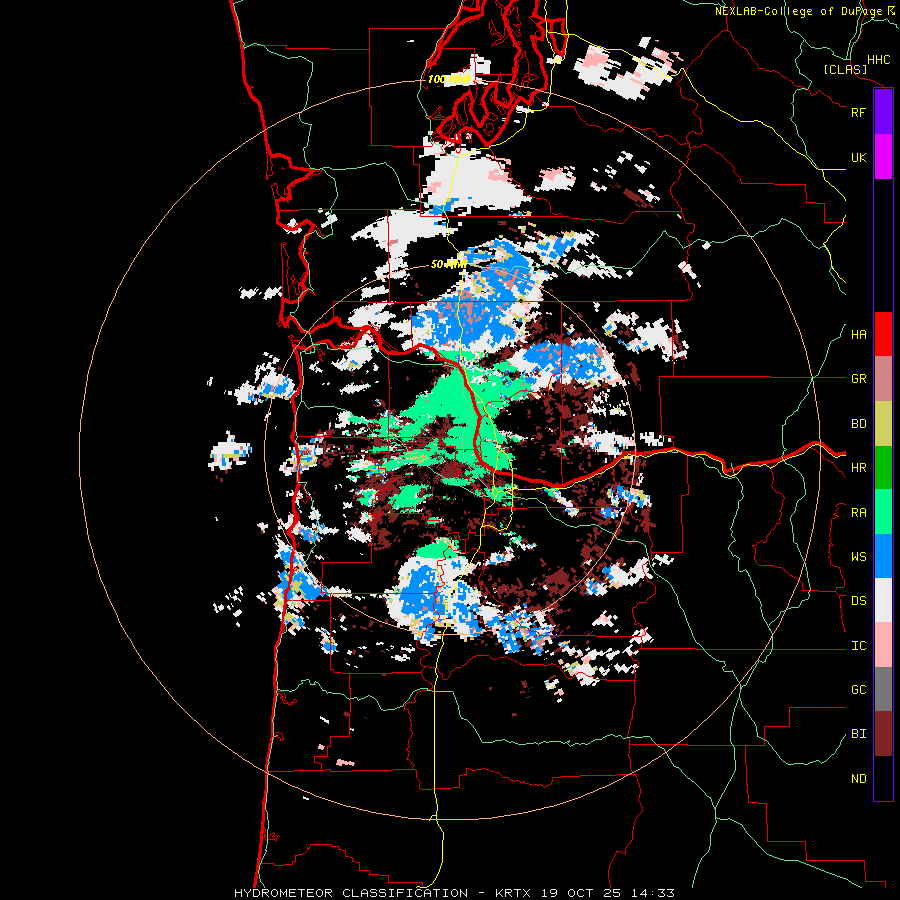
Task: Click the HA red legend swatch
Action: tap(883, 334)
